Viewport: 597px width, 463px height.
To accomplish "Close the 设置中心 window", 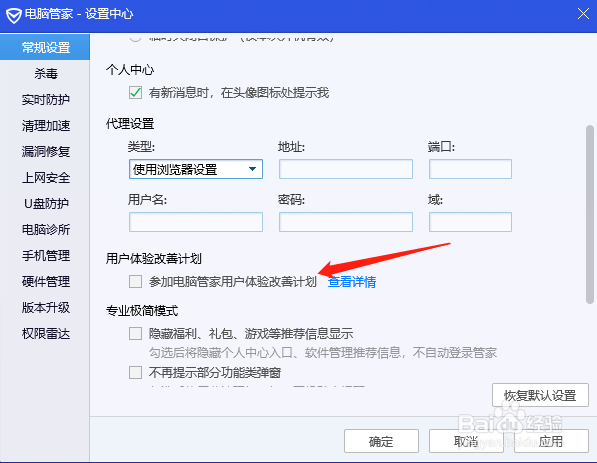I will (583, 14).
